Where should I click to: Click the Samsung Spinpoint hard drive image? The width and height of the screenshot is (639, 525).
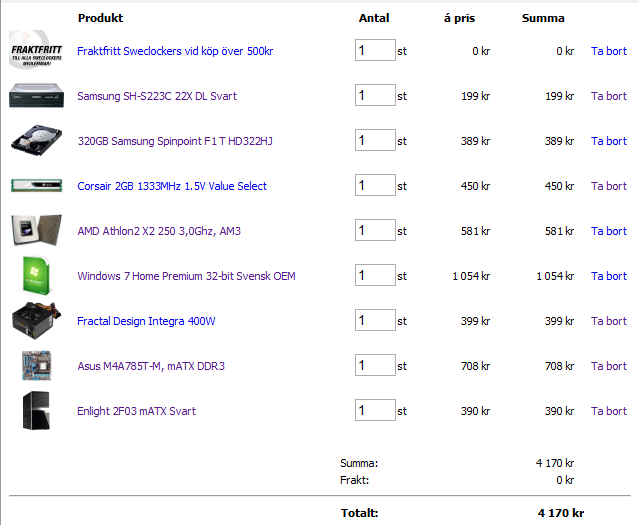coord(36,141)
